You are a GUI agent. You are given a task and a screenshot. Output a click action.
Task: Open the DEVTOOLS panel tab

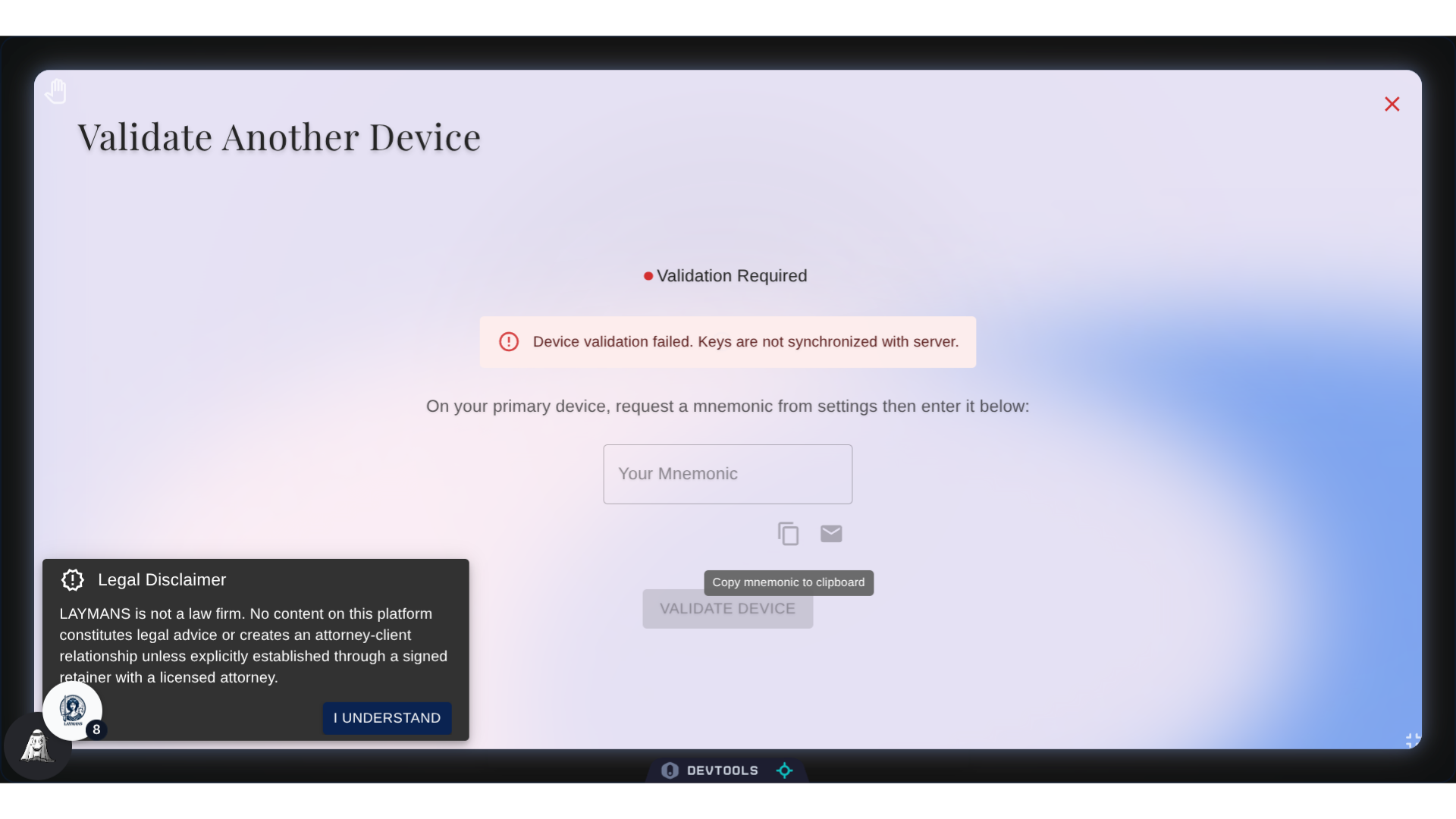tap(725, 770)
